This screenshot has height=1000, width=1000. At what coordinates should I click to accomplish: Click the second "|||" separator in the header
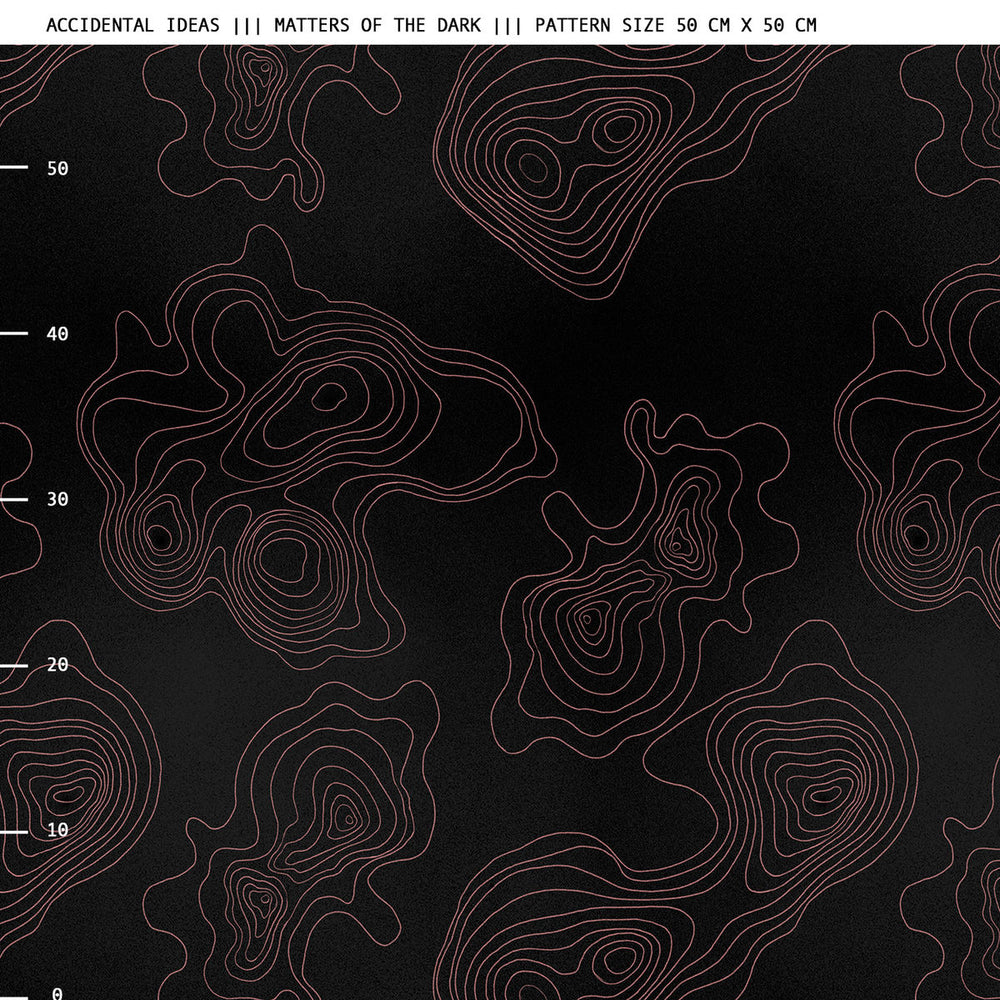point(508,25)
